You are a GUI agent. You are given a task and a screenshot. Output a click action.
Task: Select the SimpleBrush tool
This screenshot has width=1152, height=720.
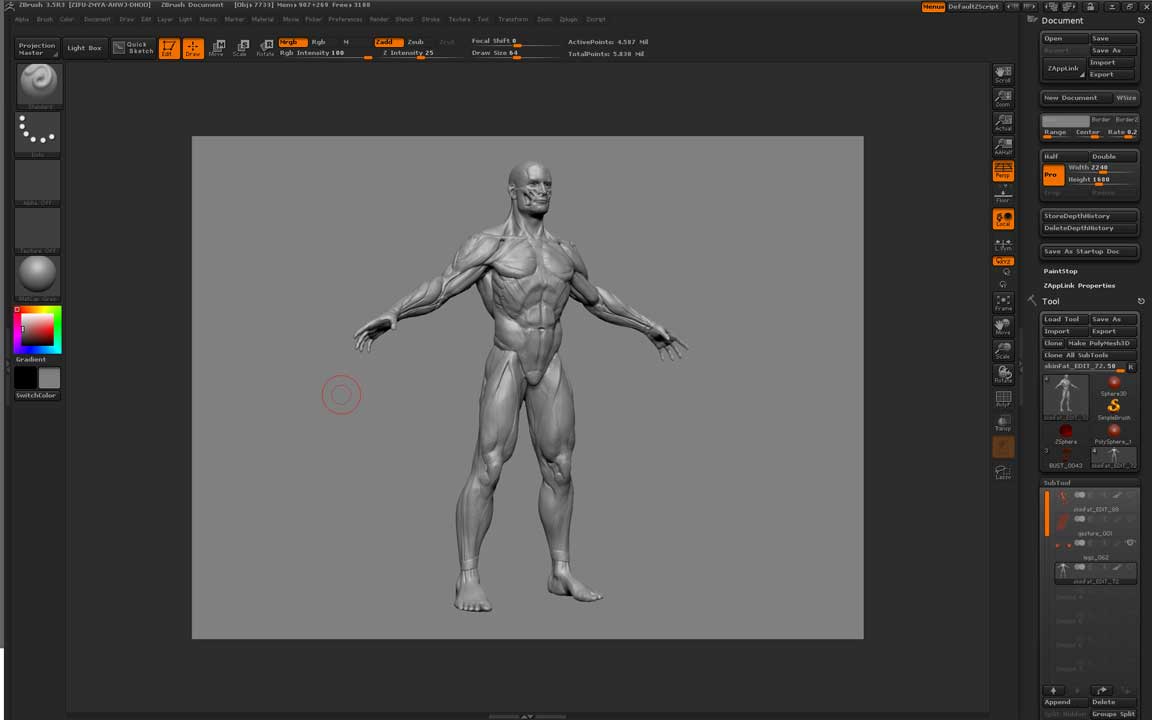1114,409
